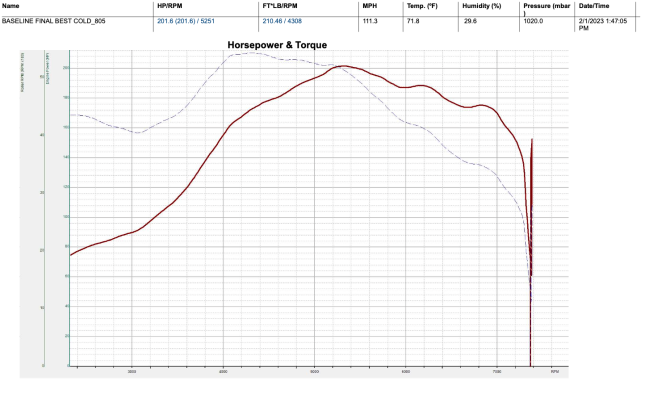Screen dimensions: 649x393
Task: Click the RPM label on the horizontal axis
Action: (555, 372)
